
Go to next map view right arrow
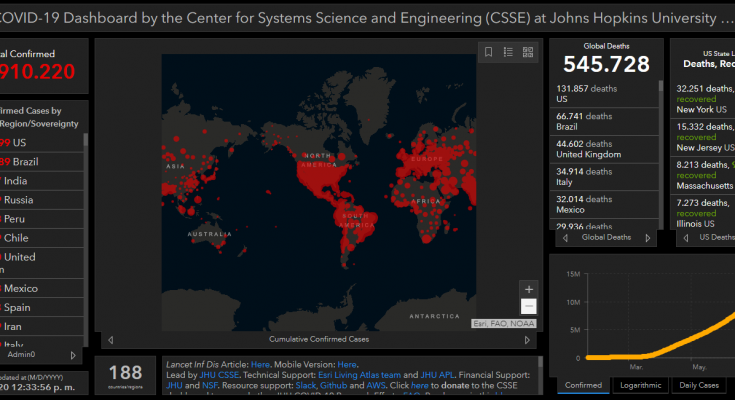[527, 340]
